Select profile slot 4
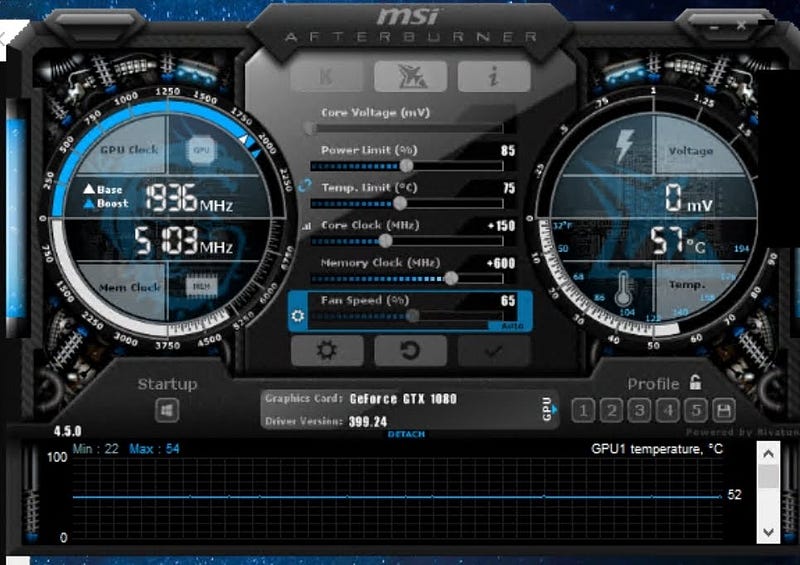This screenshot has height=565, width=800. (667, 410)
